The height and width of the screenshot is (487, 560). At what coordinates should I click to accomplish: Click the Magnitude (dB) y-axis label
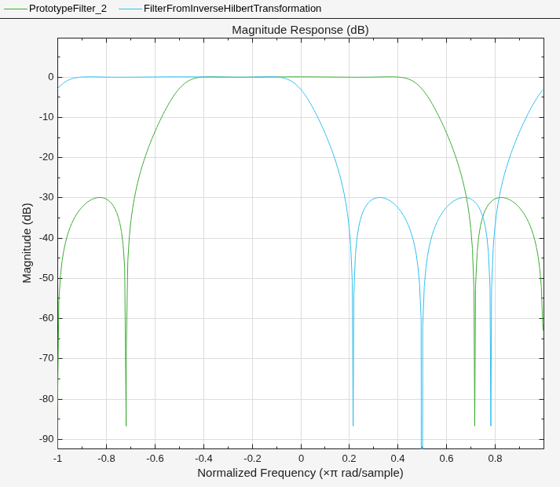click(x=27, y=243)
